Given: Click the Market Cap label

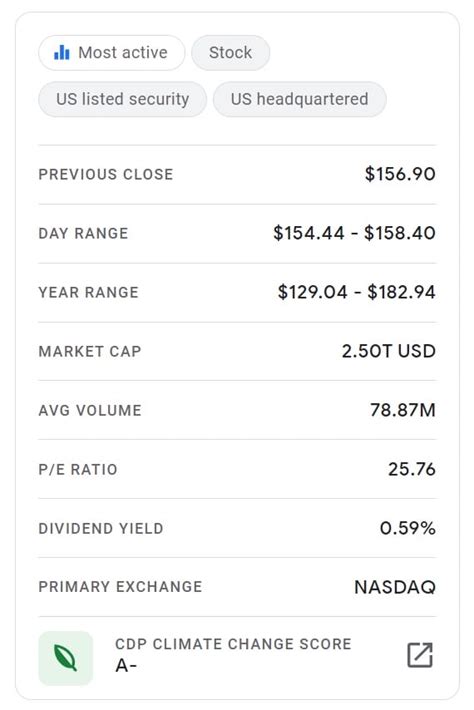Looking at the screenshot, I should [x=90, y=351].
